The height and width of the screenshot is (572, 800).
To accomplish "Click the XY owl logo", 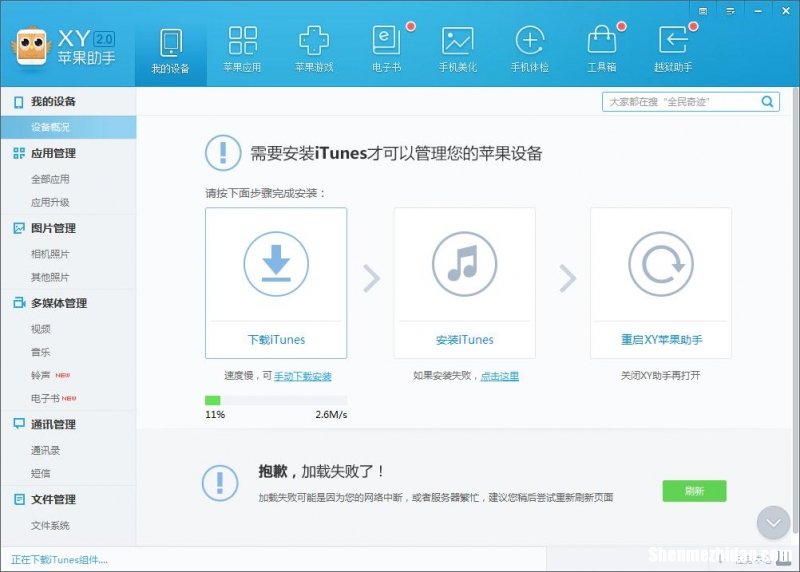I will tap(31, 46).
